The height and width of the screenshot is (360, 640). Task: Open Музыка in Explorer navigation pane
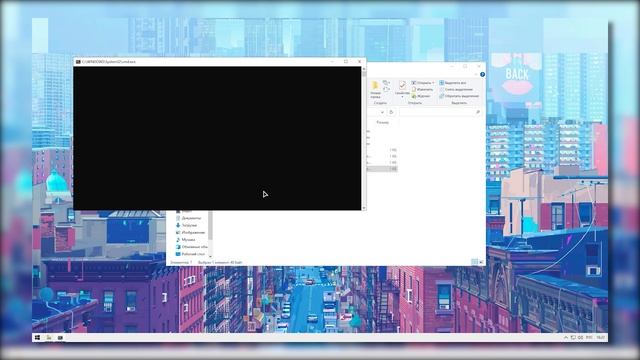[x=185, y=240]
